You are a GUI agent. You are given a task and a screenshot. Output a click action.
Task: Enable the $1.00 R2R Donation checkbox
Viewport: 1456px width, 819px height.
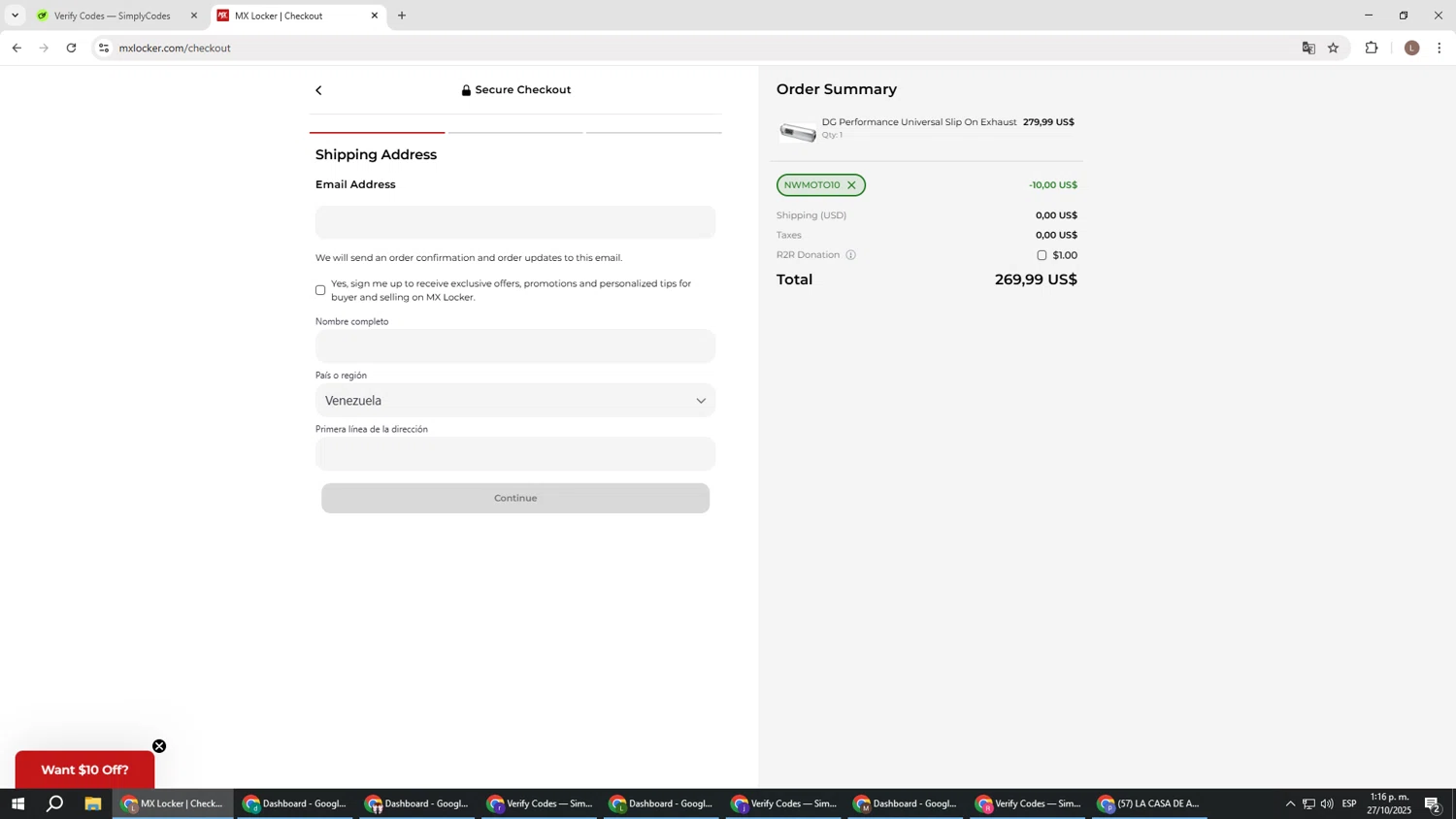[1042, 255]
